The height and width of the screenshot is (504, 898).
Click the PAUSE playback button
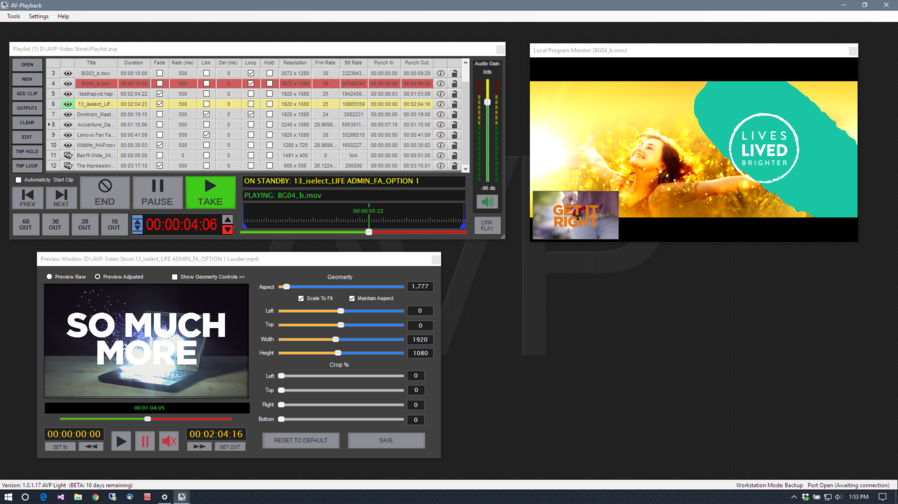(157, 192)
